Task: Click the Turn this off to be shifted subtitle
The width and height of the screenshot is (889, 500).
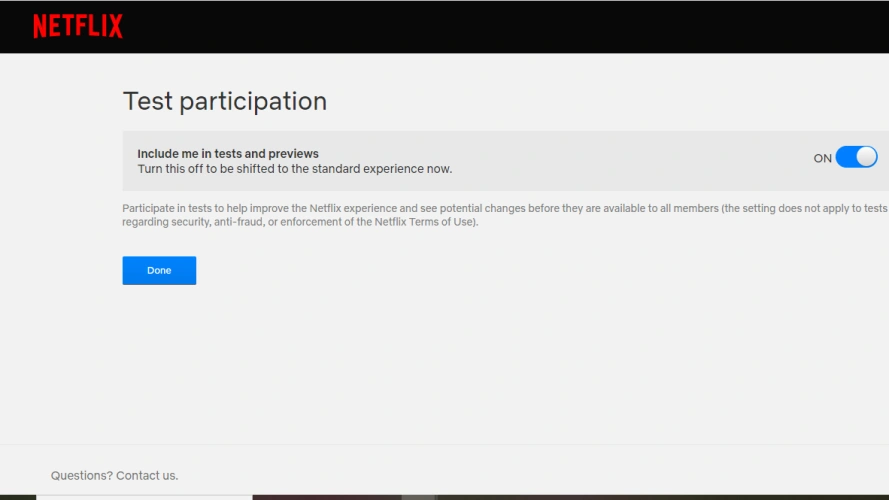Action: coord(294,169)
